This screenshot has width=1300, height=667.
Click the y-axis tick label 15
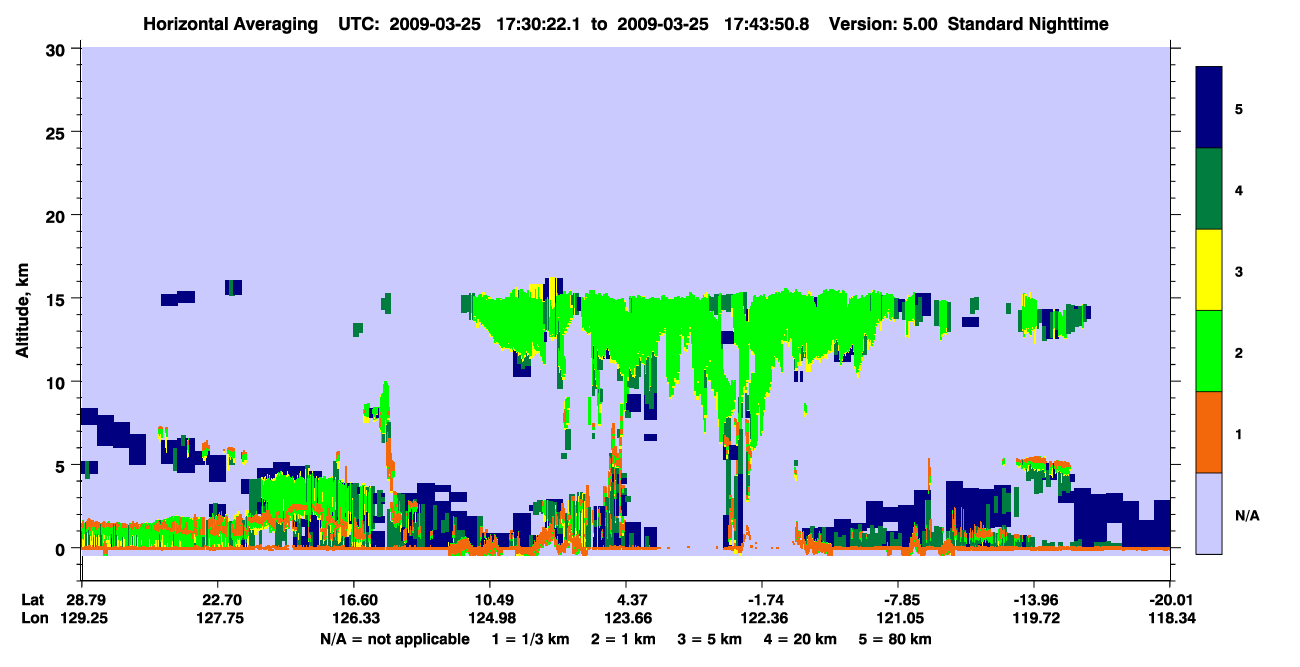[58, 299]
